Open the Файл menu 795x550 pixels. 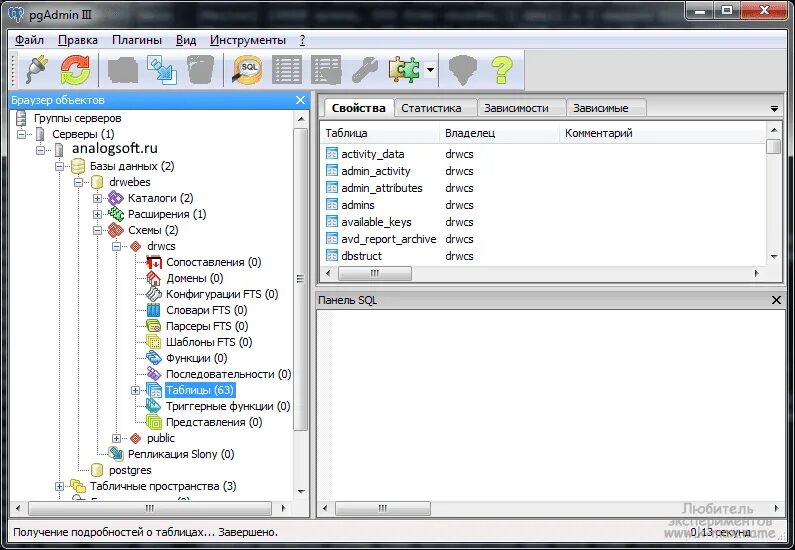(29, 40)
